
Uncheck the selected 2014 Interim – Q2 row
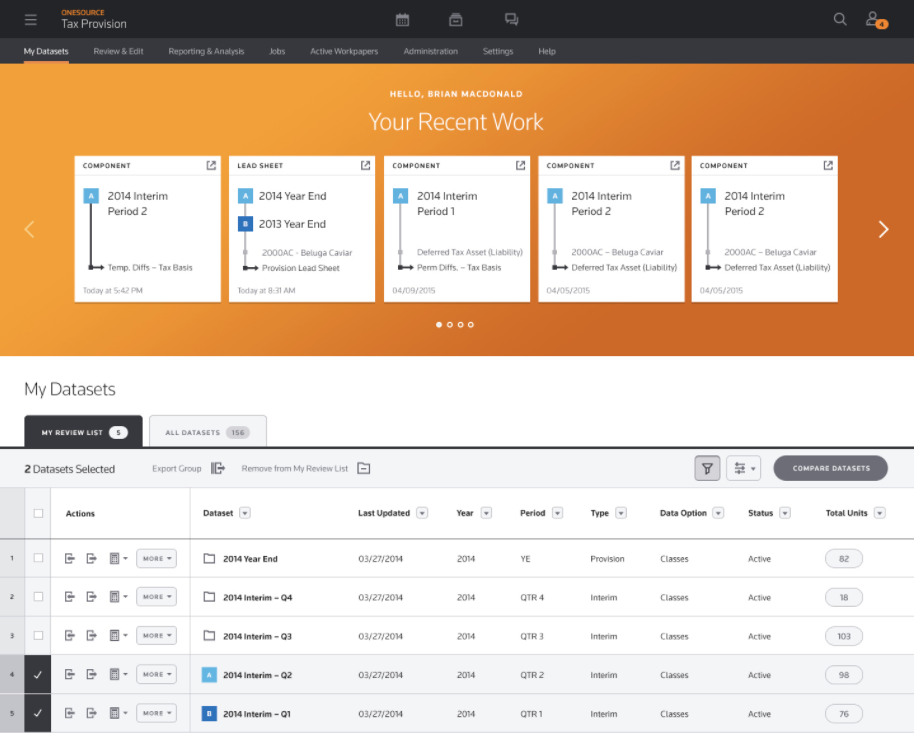click(38, 674)
